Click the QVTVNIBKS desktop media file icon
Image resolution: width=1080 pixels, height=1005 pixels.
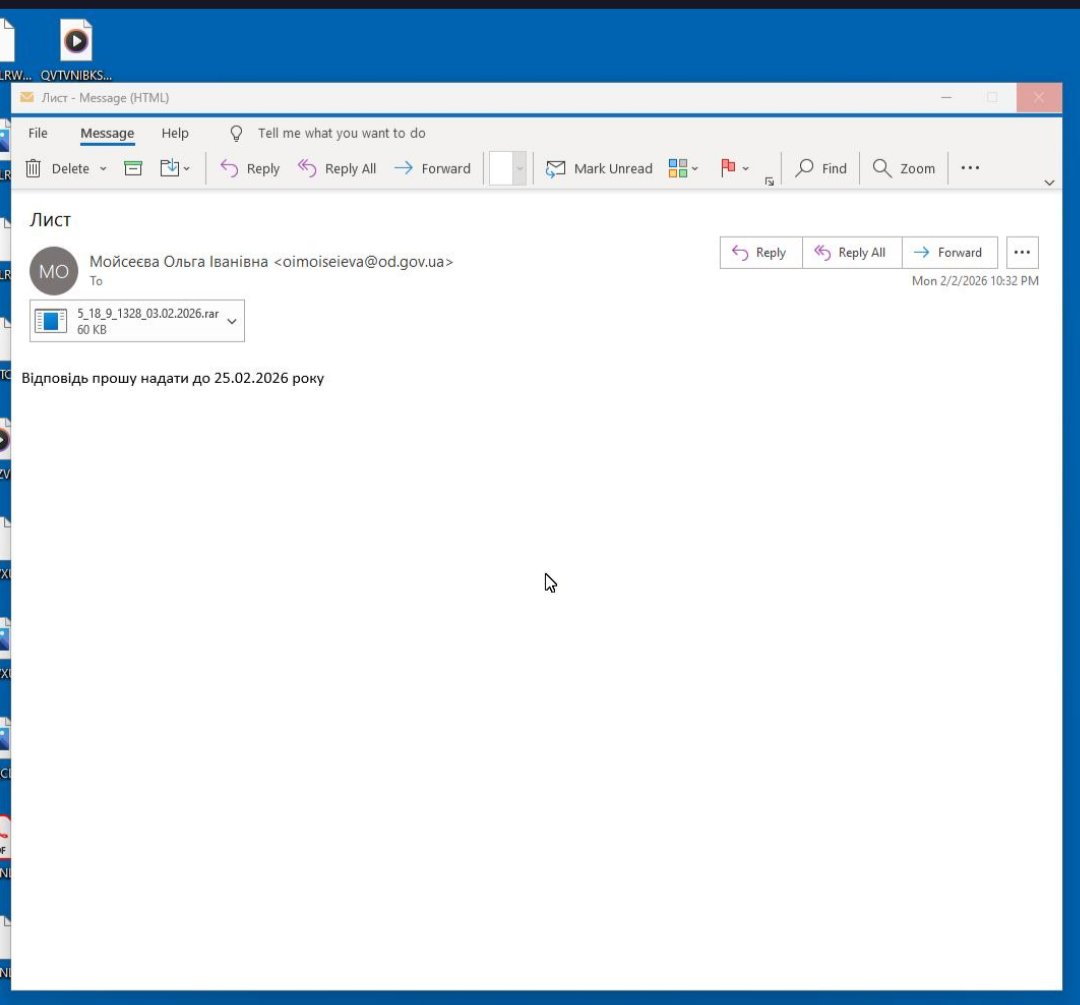coord(76,41)
